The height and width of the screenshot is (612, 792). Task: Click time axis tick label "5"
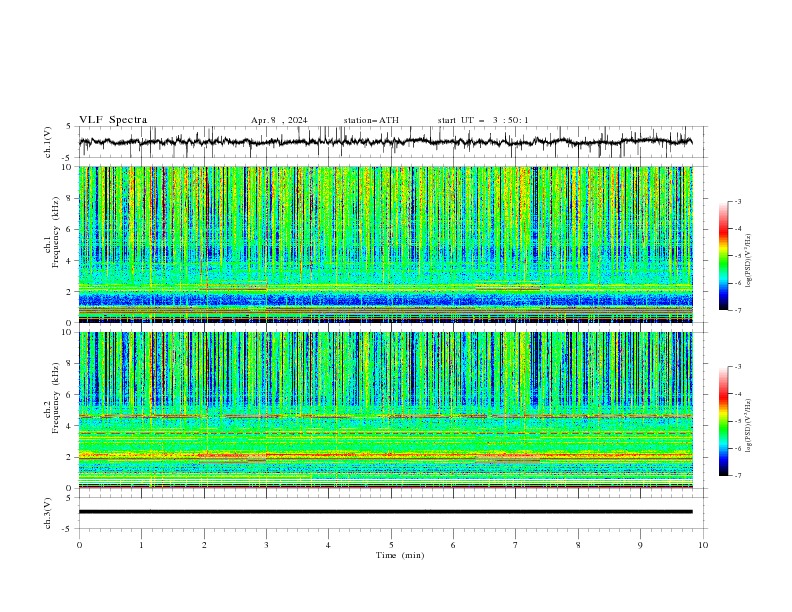click(391, 545)
